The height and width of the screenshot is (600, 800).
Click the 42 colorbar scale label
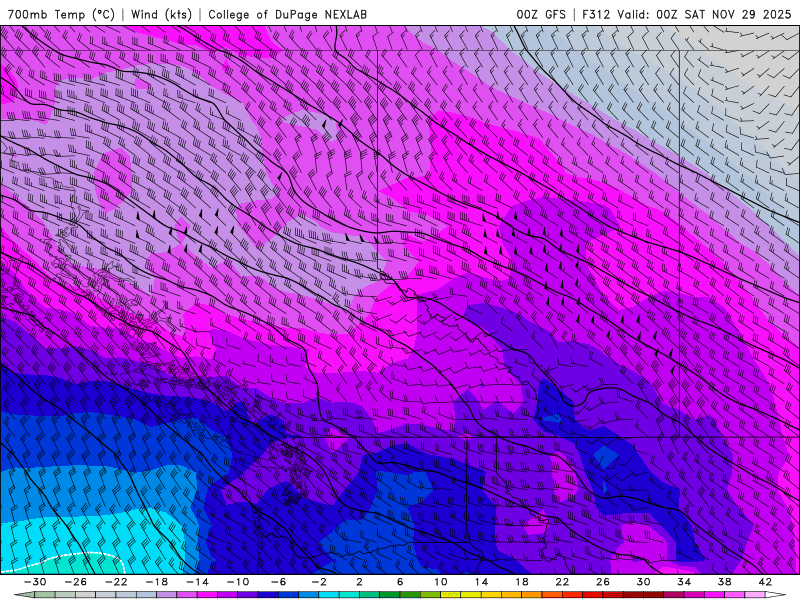pyautogui.click(x=764, y=582)
